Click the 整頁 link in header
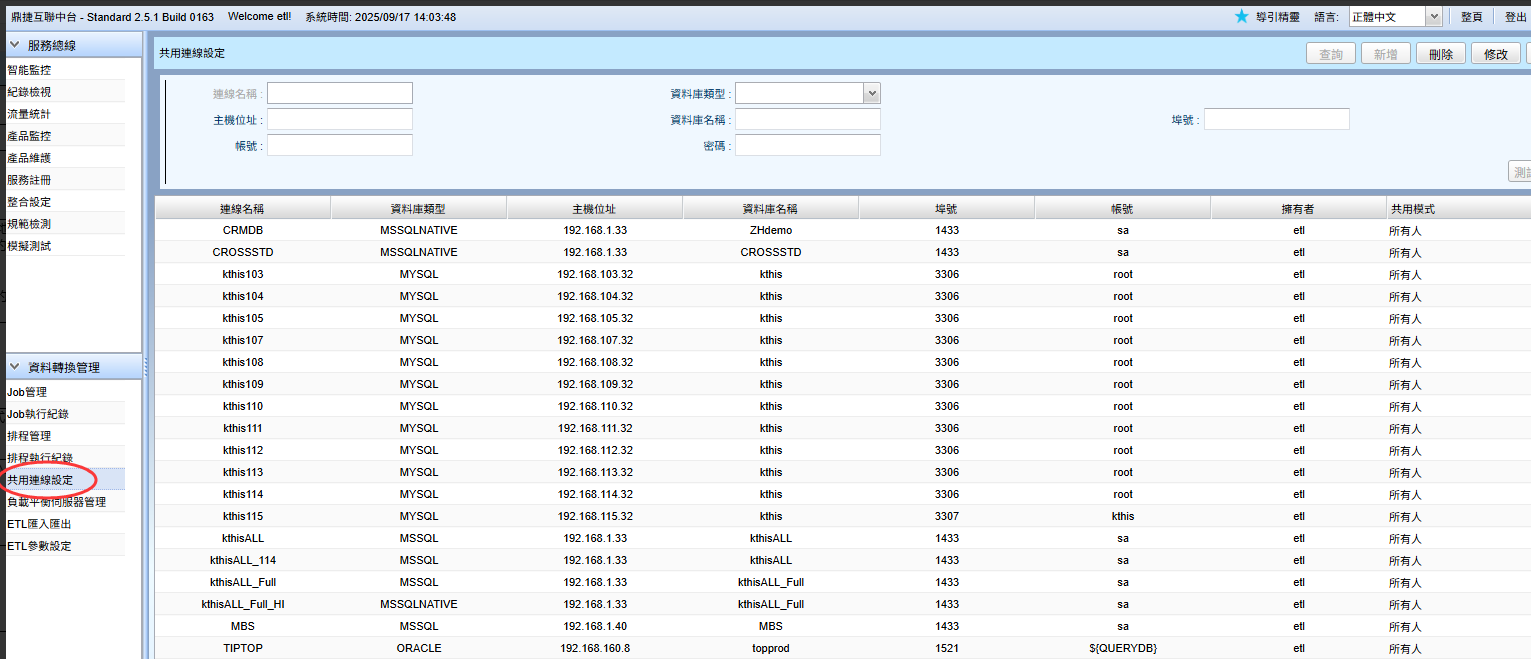The height and width of the screenshot is (659, 1531). [x=1471, y=17]
